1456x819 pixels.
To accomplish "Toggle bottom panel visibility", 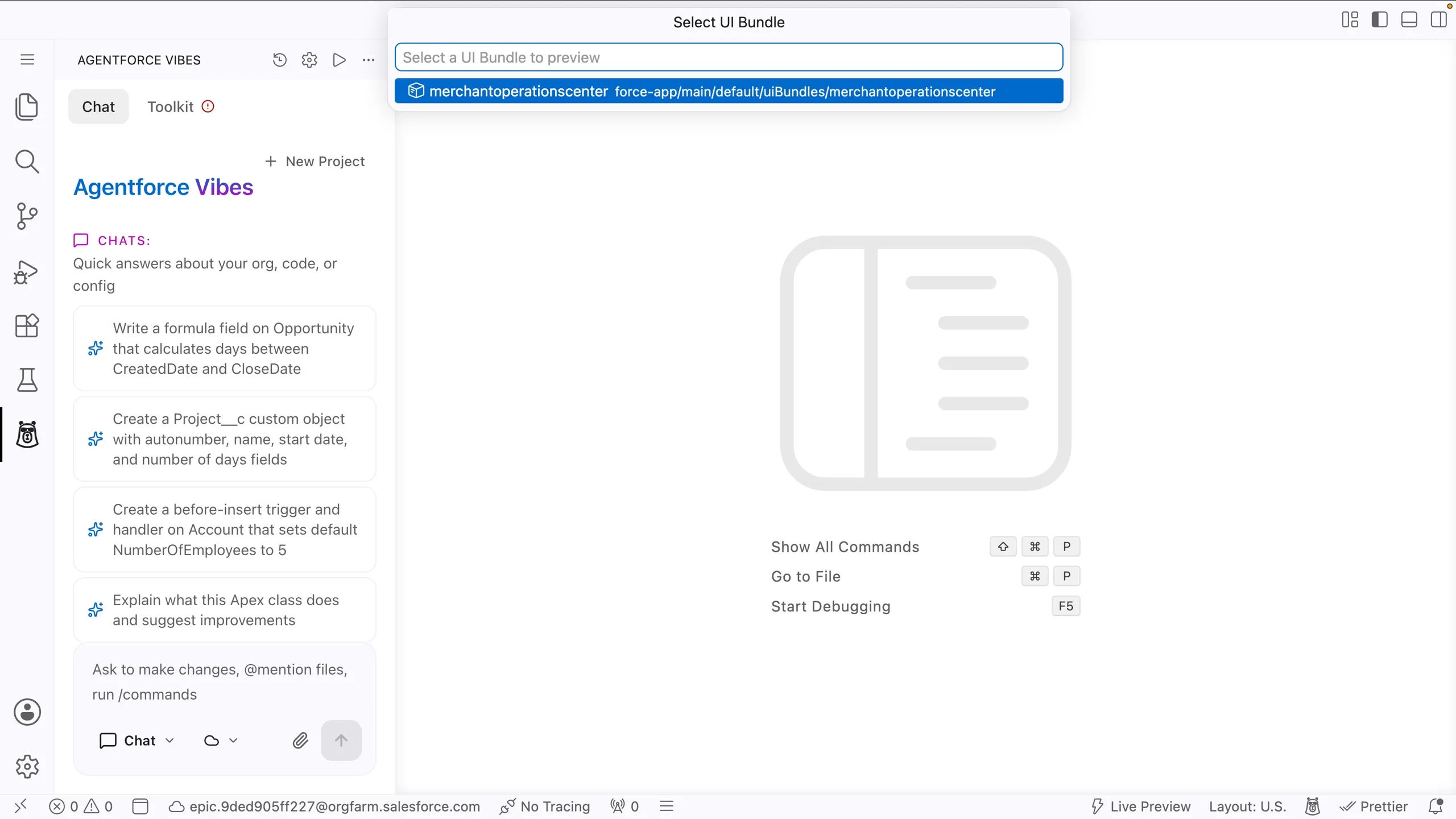I will tap(1409, 19).
